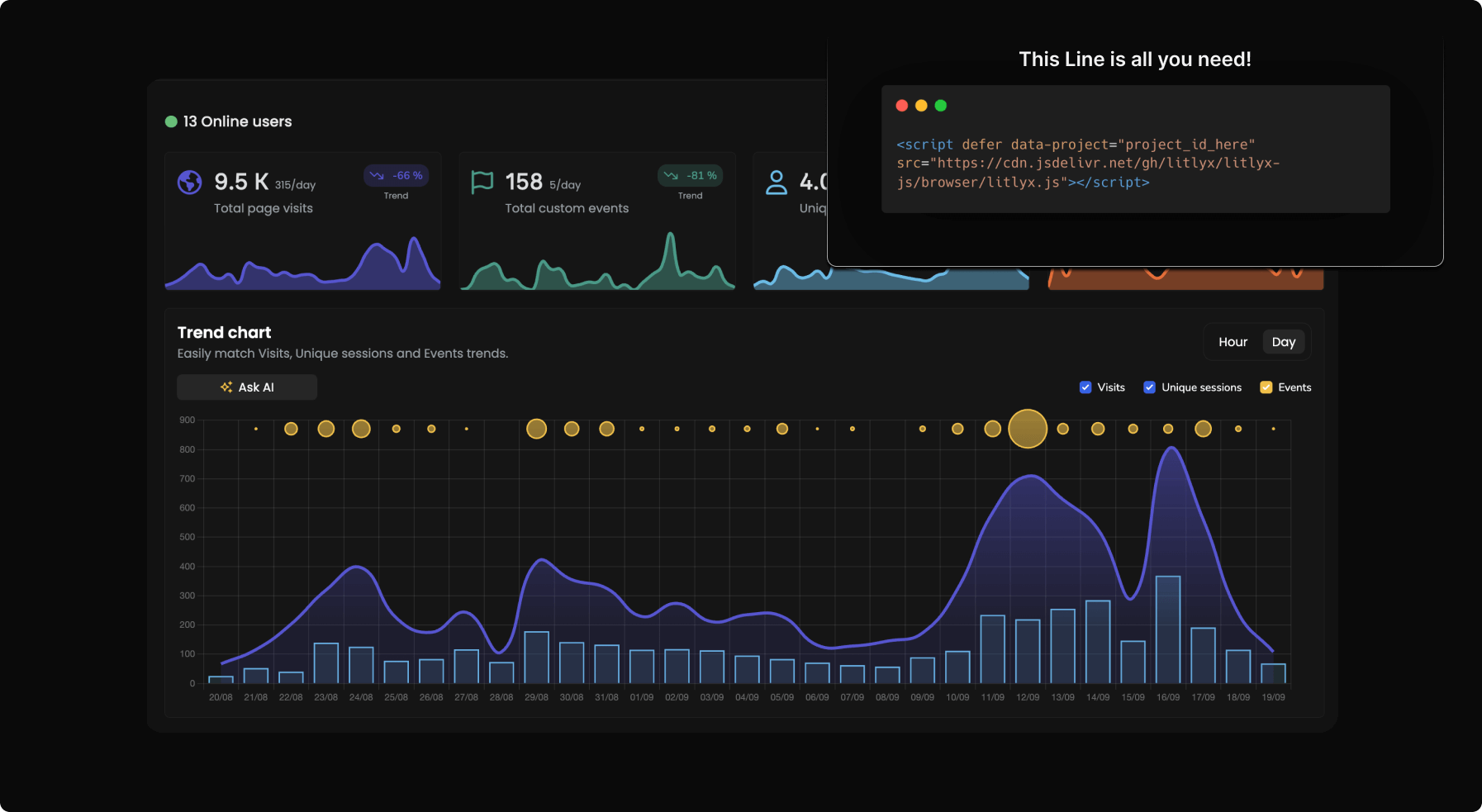Screen dimensions: 1482x812
Task: Click 'This Line is all you need!' heading
Action: point(1135,59)
